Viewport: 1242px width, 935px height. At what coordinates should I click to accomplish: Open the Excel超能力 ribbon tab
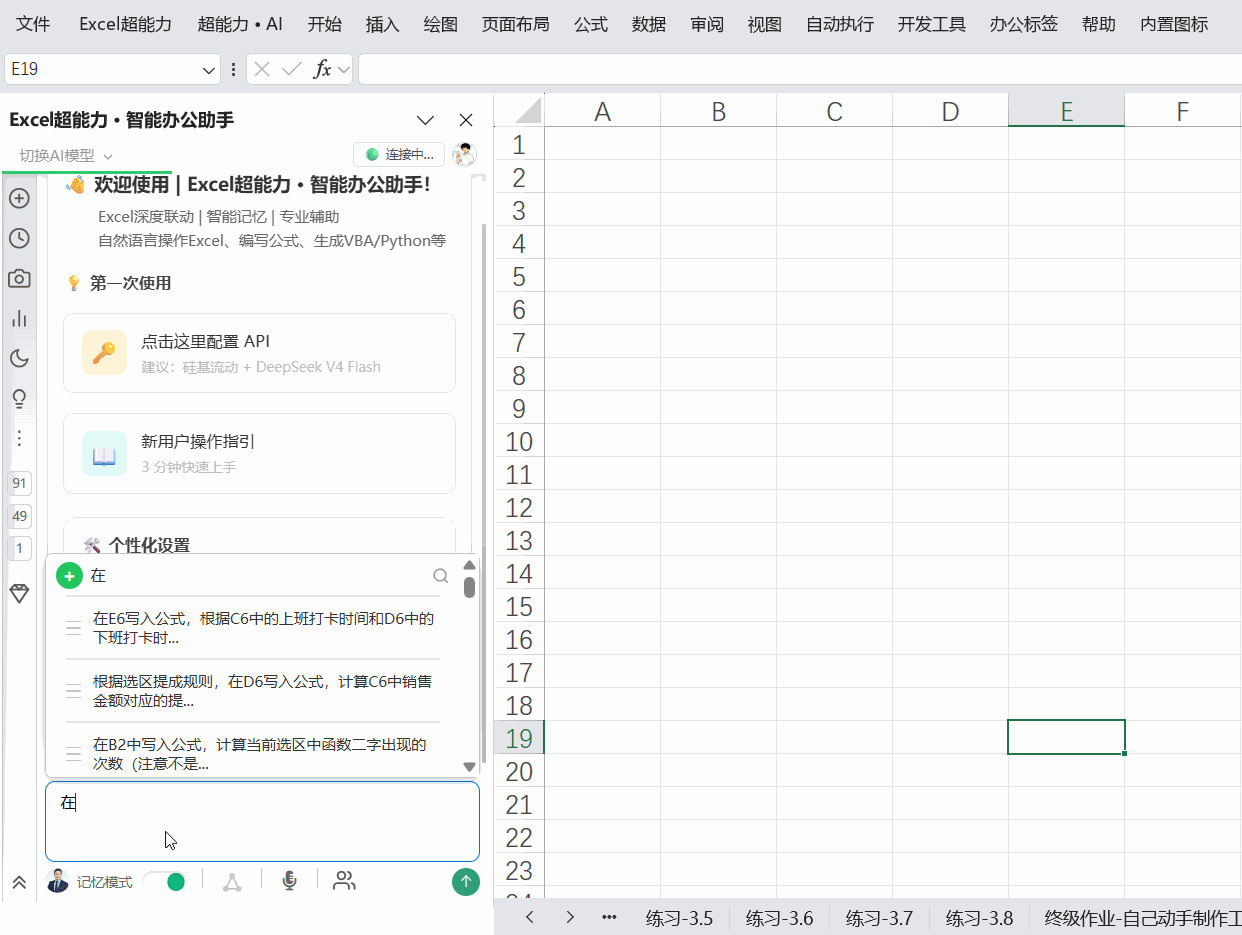(x=126, y=24)
